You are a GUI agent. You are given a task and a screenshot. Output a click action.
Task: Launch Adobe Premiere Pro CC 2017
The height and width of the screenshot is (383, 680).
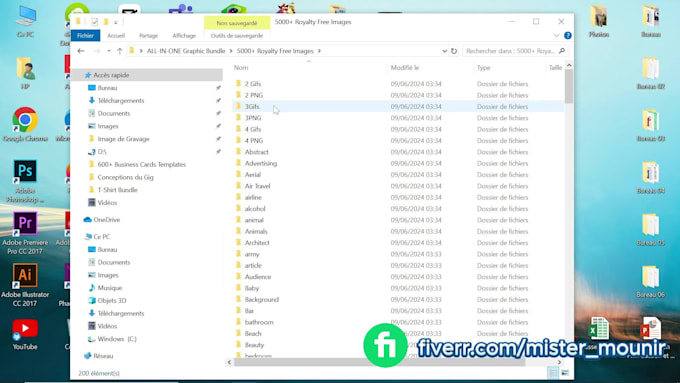pyautogui.click(x=25, y=233)
